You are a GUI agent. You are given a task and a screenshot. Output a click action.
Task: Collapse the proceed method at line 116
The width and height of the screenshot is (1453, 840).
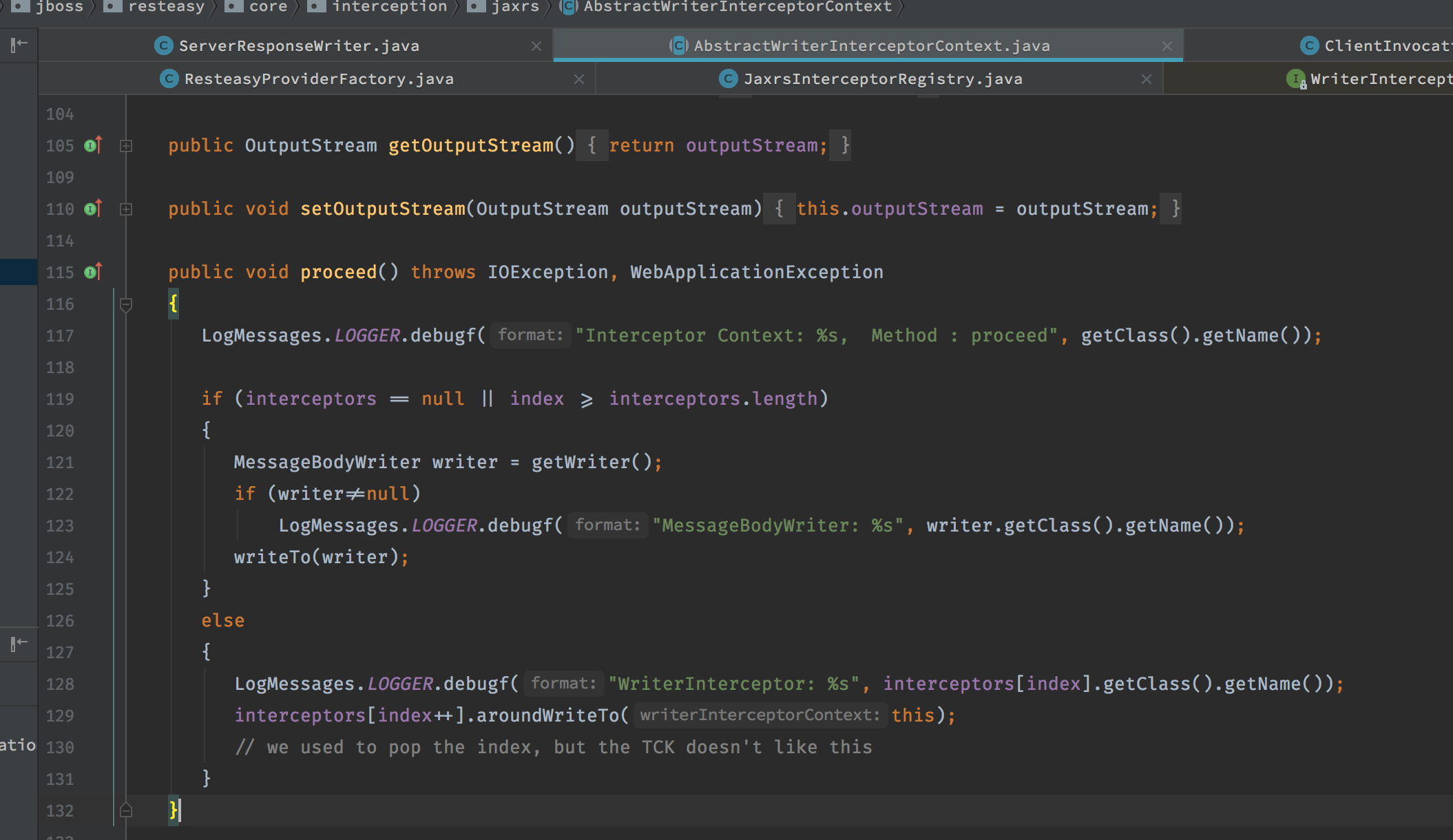point(126,304)
